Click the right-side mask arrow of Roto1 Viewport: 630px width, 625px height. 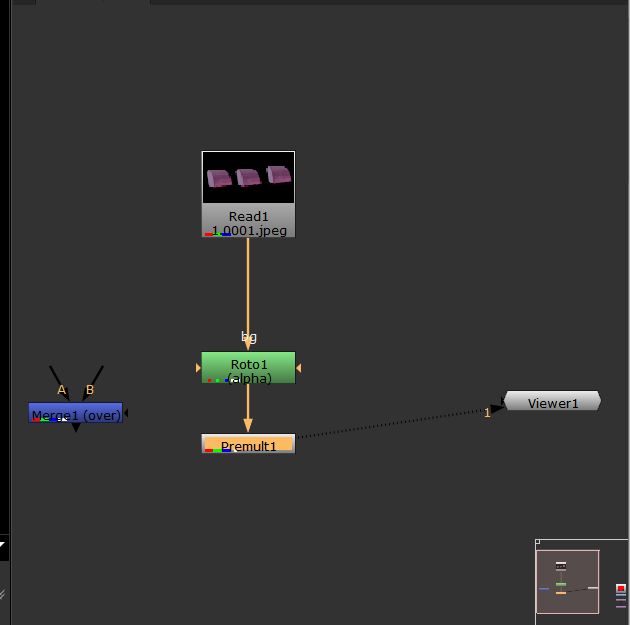click(299, 368)
